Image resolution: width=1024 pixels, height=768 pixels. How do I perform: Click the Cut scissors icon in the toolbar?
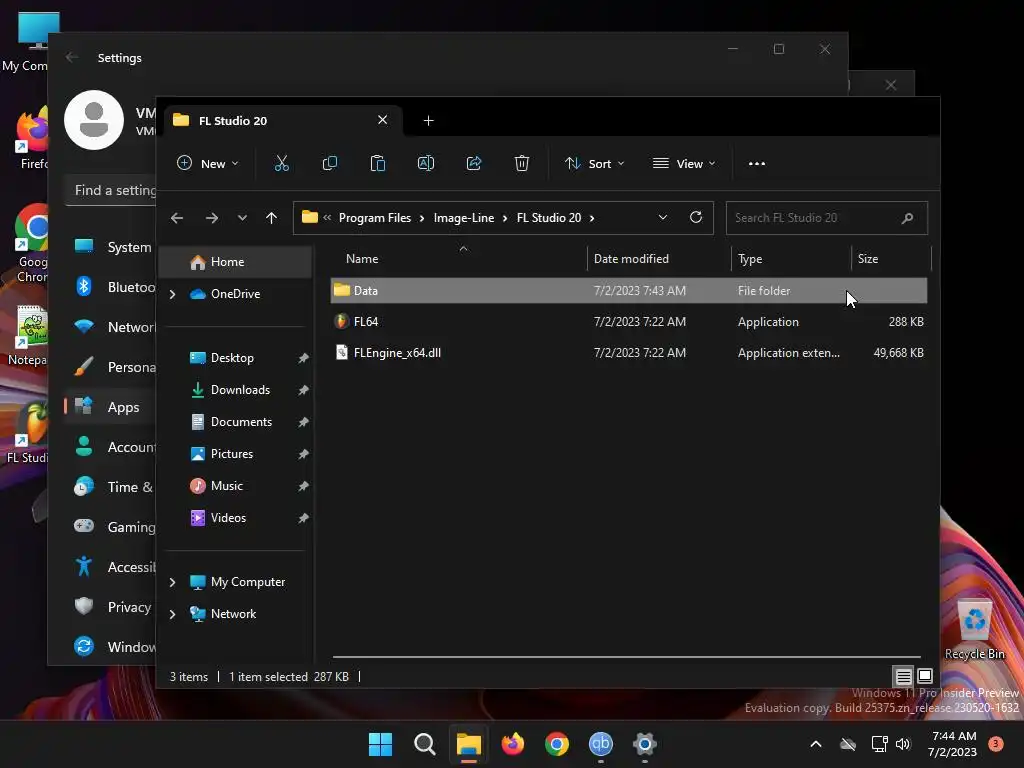(281, 163)
